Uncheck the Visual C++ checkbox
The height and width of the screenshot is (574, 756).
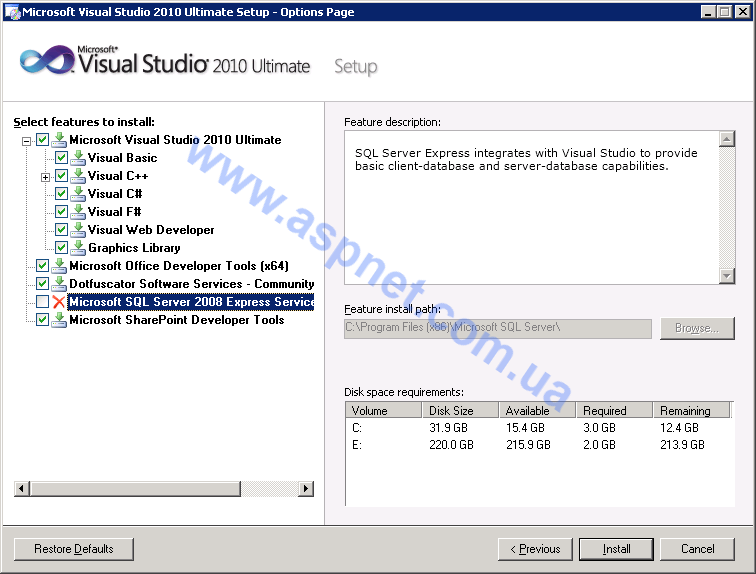(61, 176)
